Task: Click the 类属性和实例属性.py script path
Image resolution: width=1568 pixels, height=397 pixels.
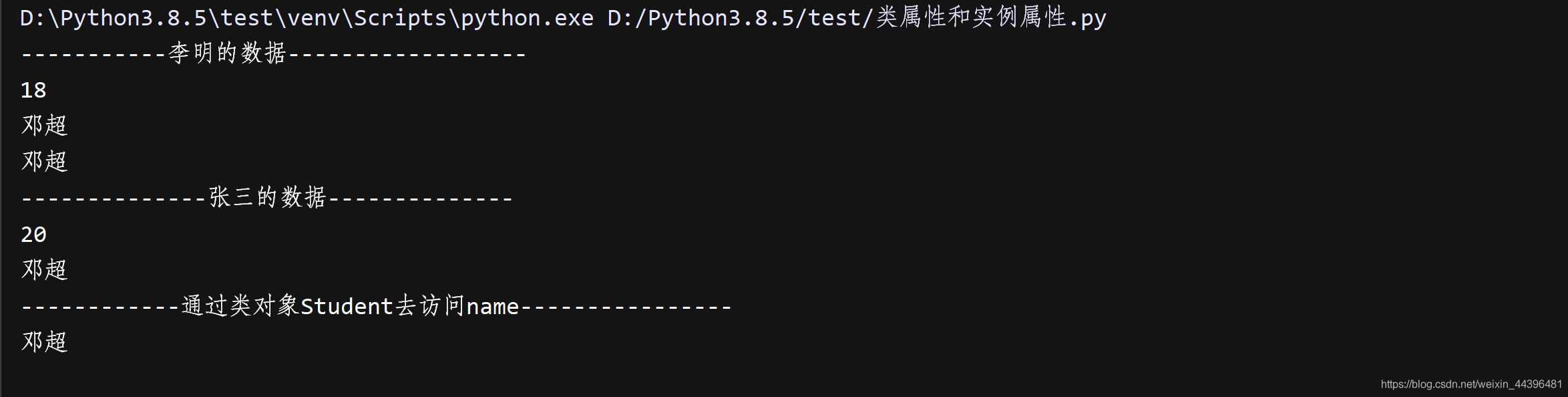Action: point(857,18)
